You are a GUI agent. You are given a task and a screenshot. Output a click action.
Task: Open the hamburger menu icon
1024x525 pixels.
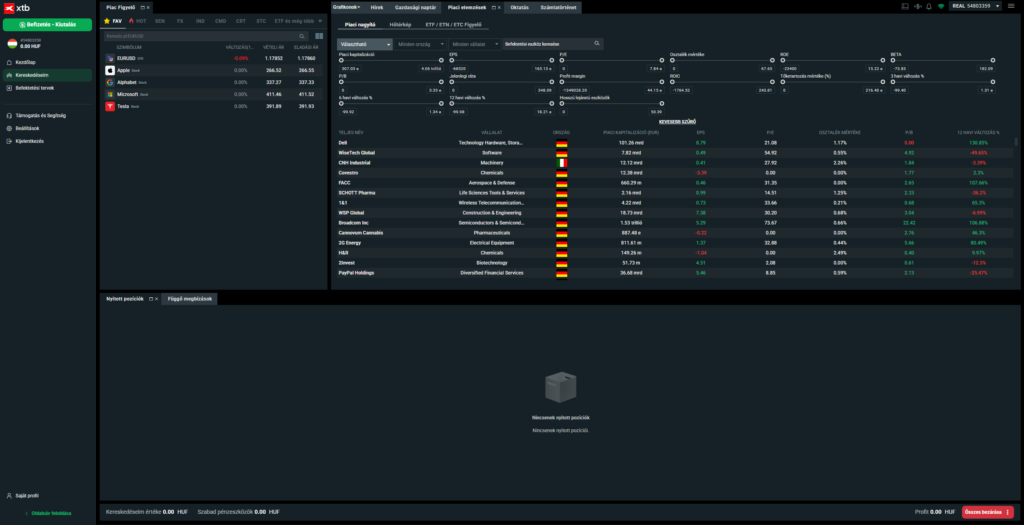pyautogui.click(x=1011, y=6)
